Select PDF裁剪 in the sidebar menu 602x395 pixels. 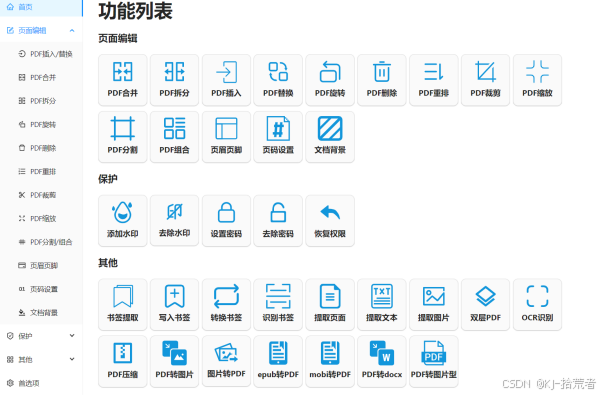pyautogui.click(x=41, y=195)
